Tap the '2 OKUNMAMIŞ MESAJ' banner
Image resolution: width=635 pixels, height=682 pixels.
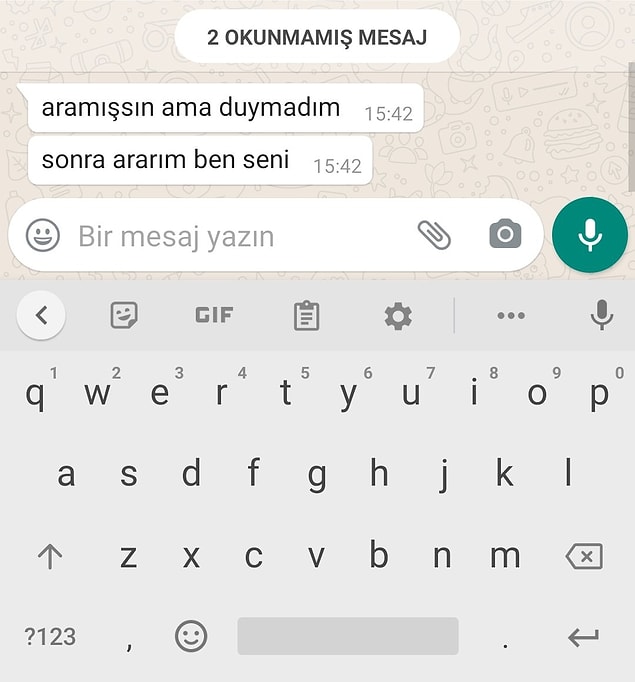[x=317, y=37]
